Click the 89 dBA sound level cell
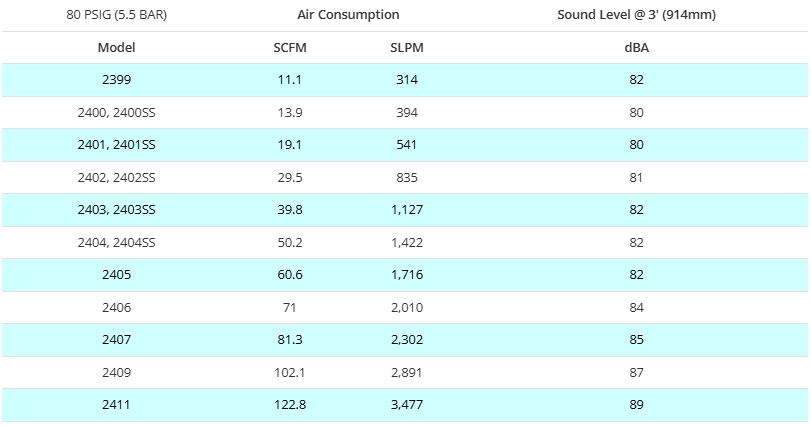 click(636, 405)
